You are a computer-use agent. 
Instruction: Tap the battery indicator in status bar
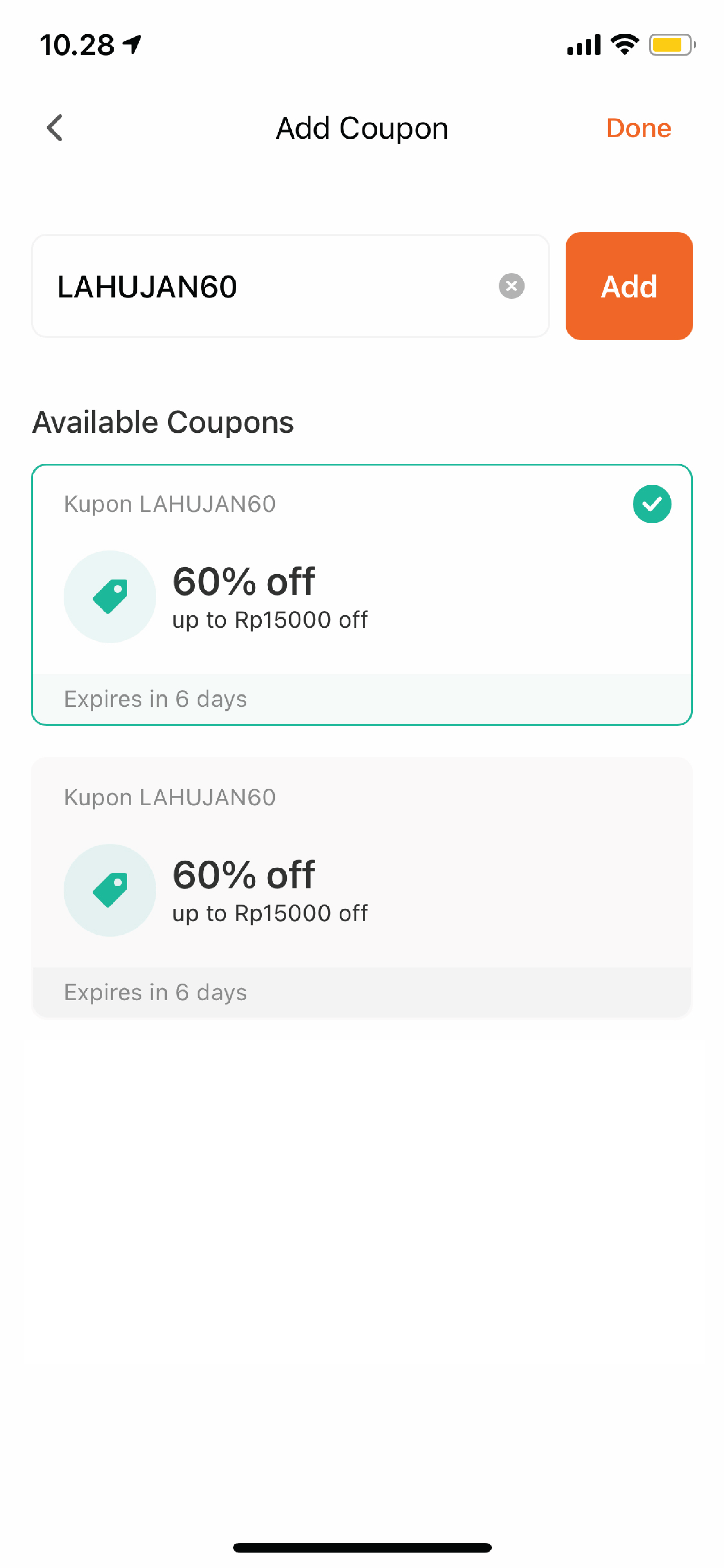pos(672,44)
